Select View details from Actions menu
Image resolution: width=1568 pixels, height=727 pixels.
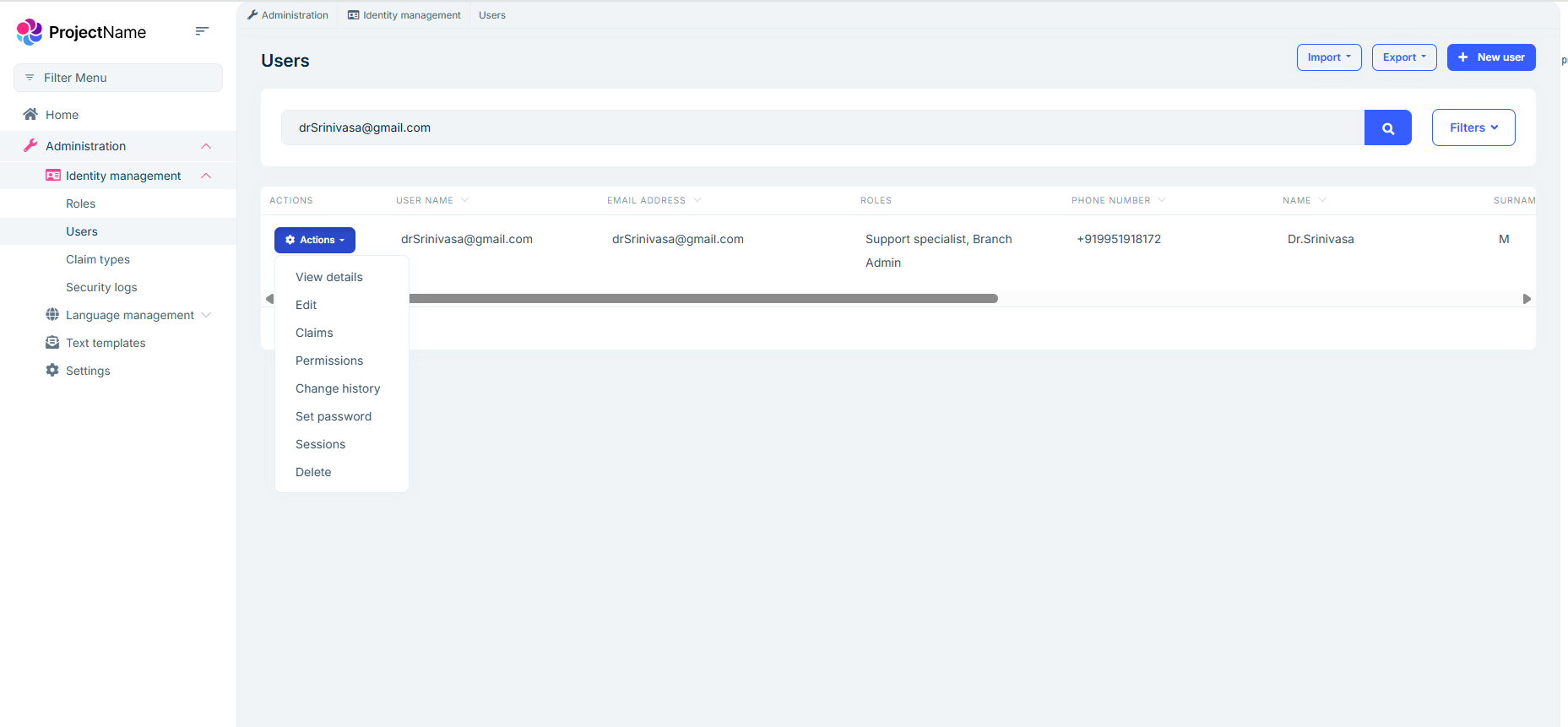coord(328,277)
